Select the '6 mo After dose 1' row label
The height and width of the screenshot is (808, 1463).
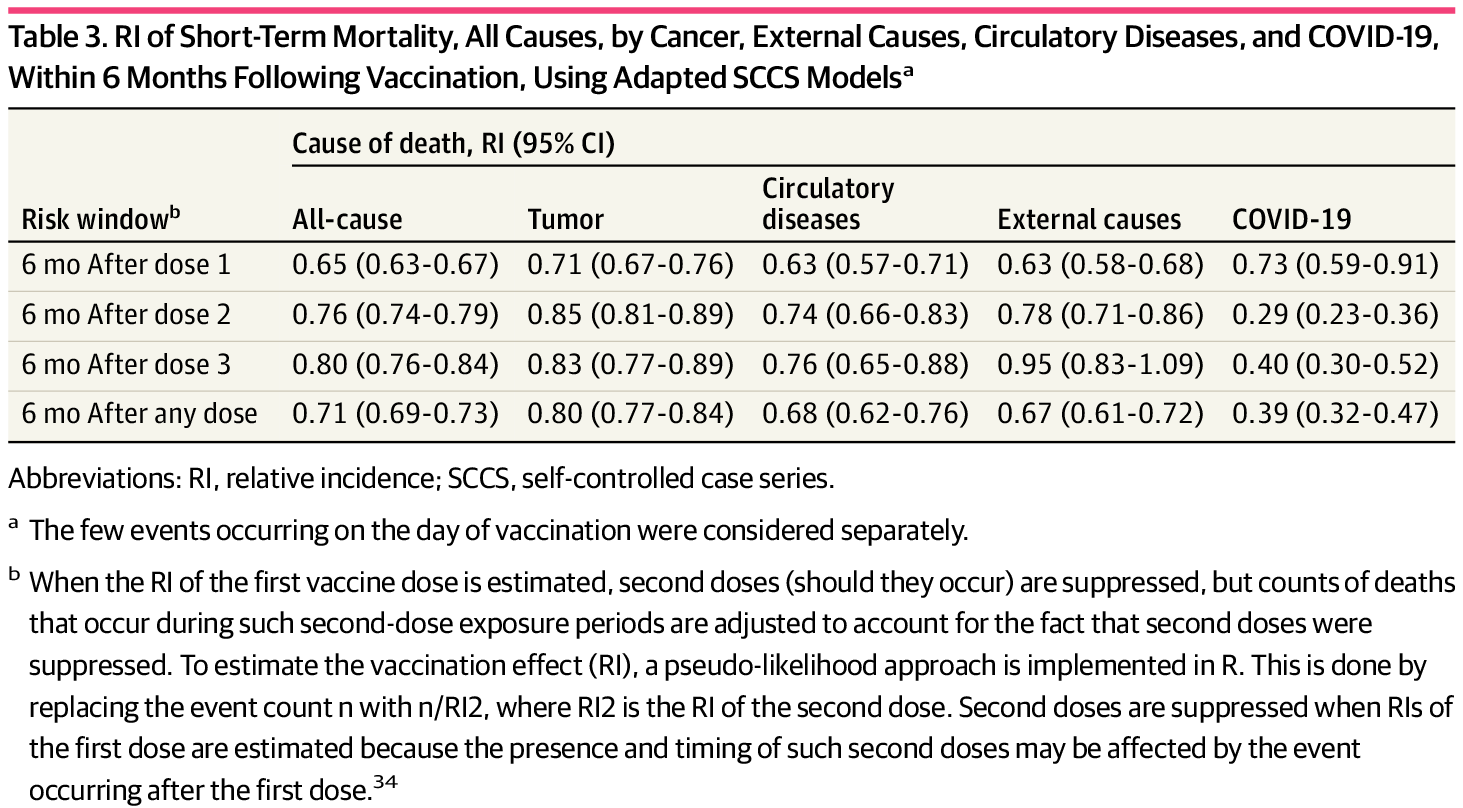tap(127, 265)
